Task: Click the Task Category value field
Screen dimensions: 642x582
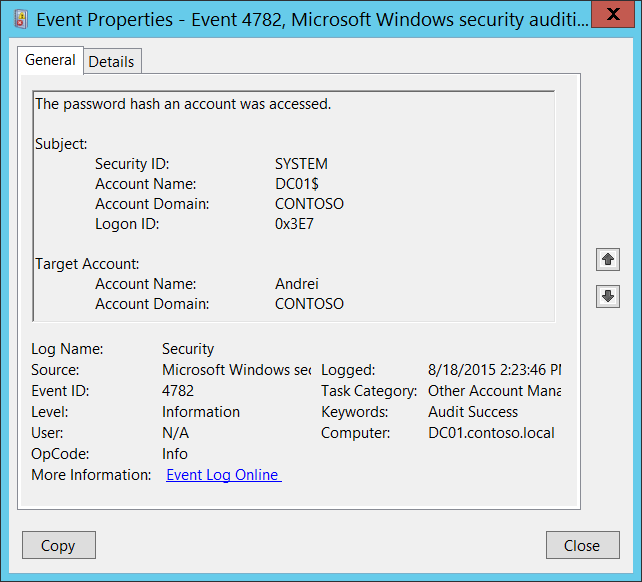Action: pyautogui.click(x=494, y=391)
